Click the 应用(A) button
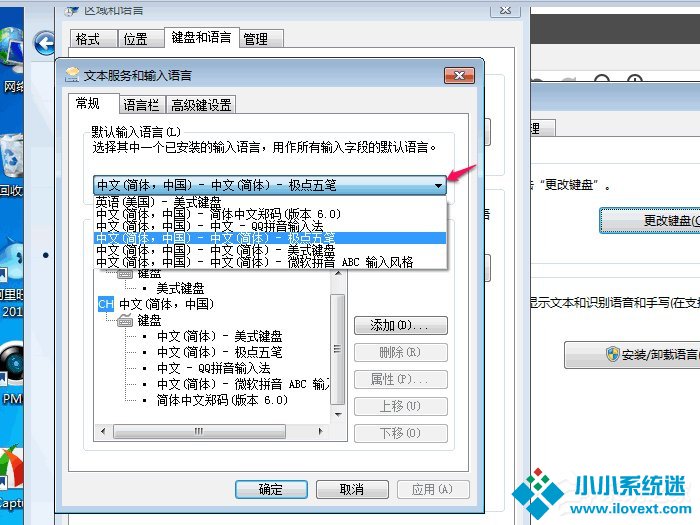The image size is (700, 525). 433,489
